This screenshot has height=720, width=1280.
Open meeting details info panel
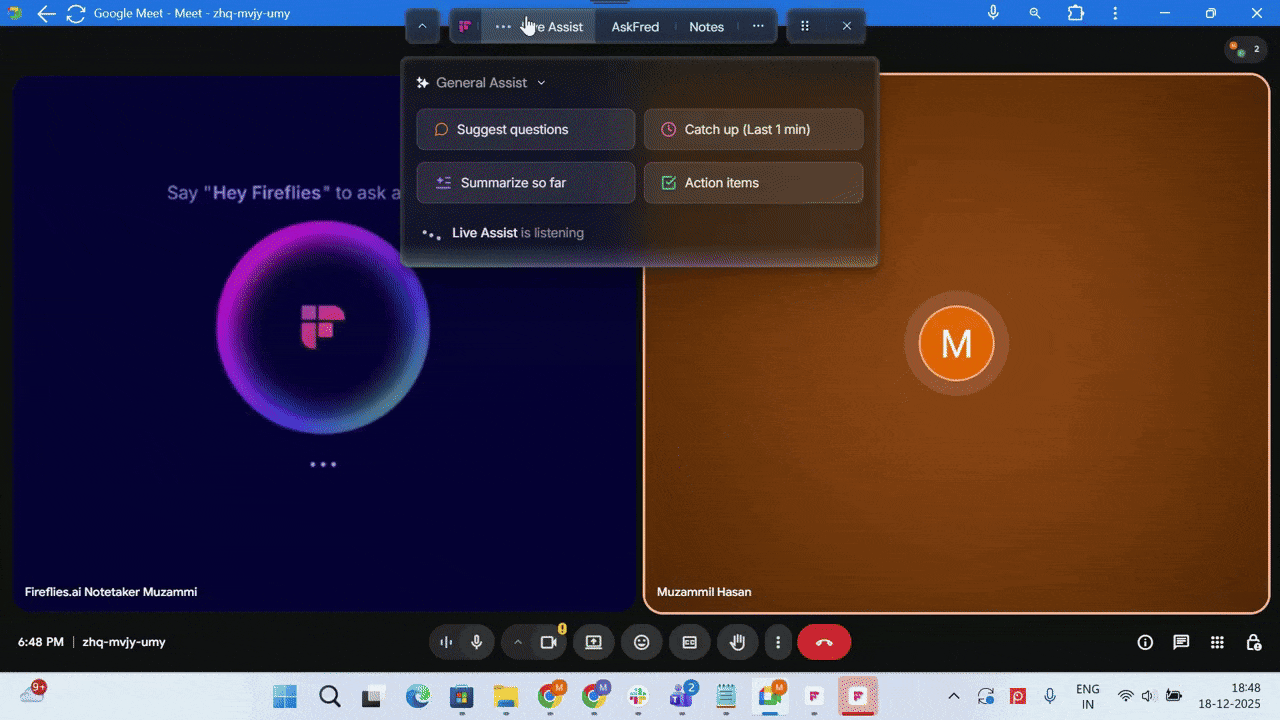(1145, 642)
